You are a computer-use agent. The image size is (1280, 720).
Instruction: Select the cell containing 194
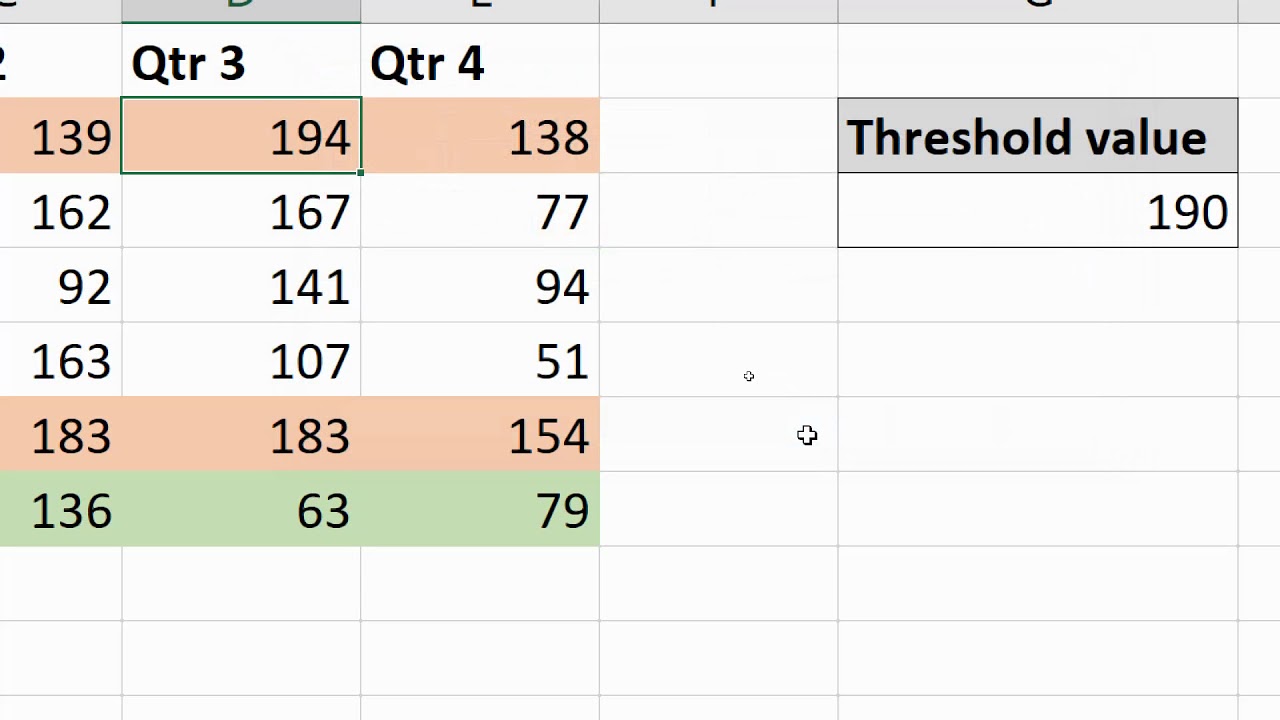(241, 136)
